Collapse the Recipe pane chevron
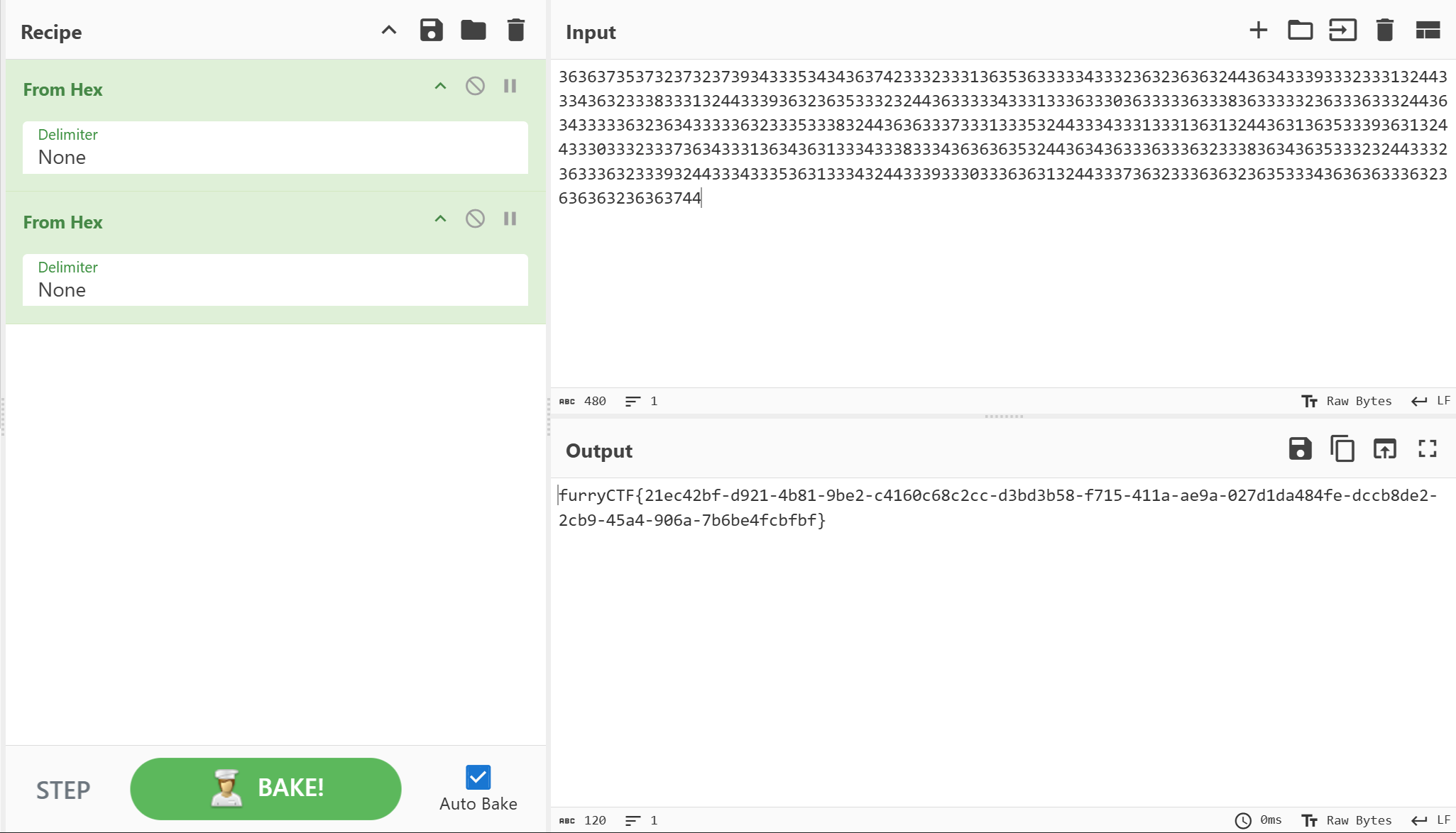This screenshot has height=833, width=1456. coord(388,31)
